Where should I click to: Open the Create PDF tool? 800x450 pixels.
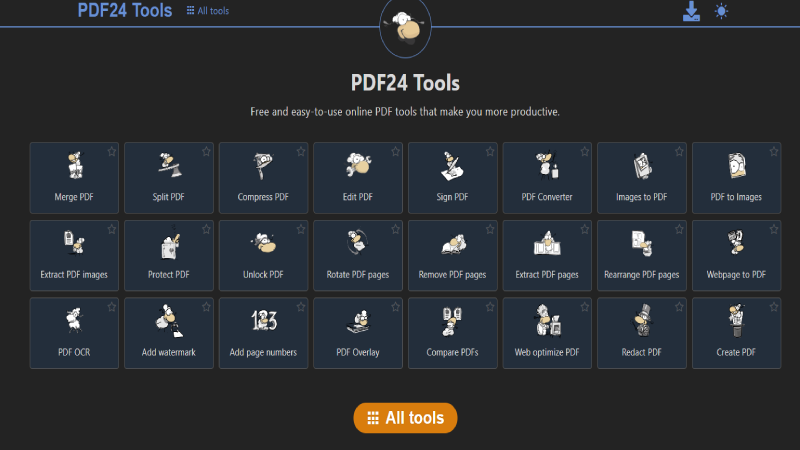click(x=736, y=333)
